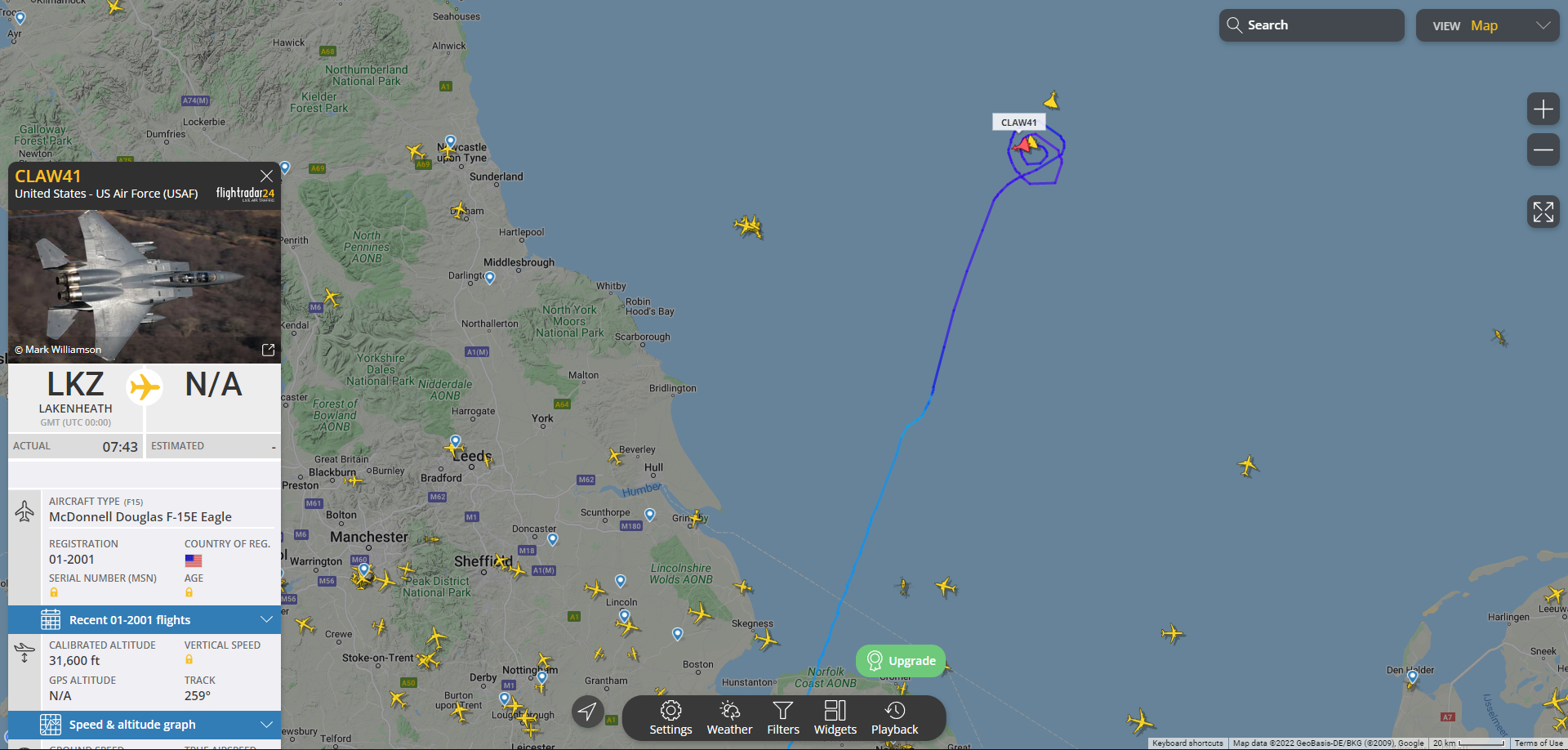Open Terms of Use link

click(x=1539, y=743)
